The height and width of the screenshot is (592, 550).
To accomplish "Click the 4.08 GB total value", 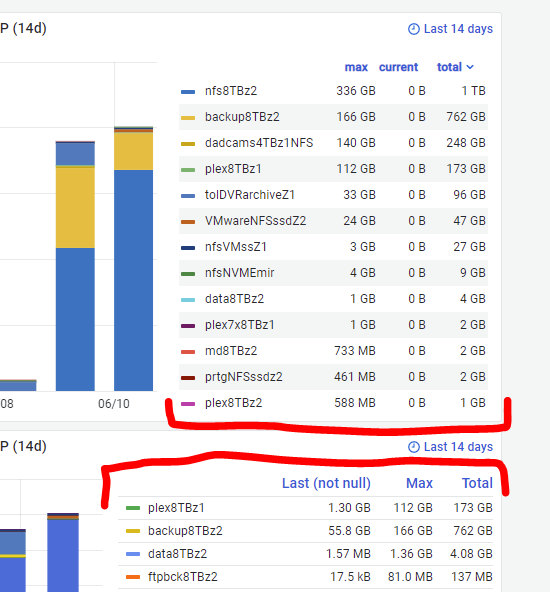I will pyautogui.click(x=471, y=554).
